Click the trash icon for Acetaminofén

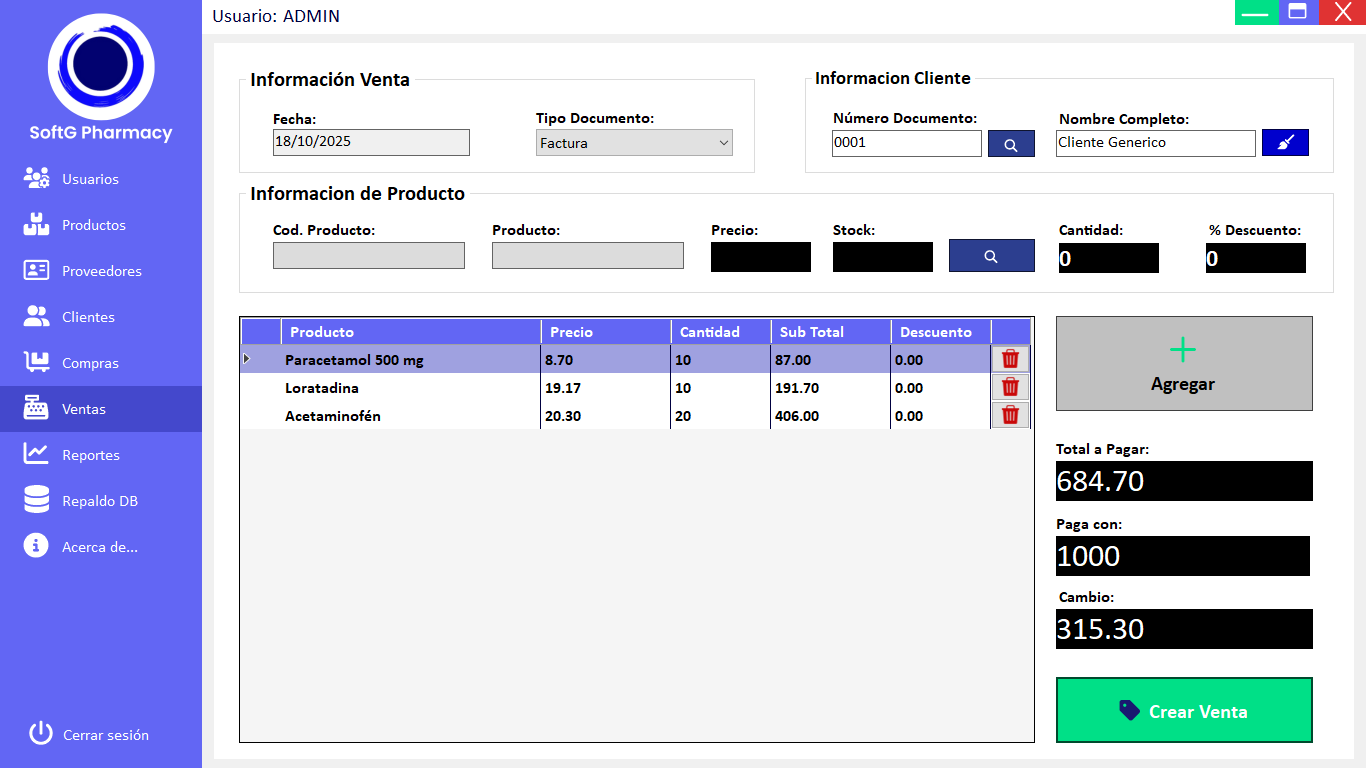[1010, 415]
